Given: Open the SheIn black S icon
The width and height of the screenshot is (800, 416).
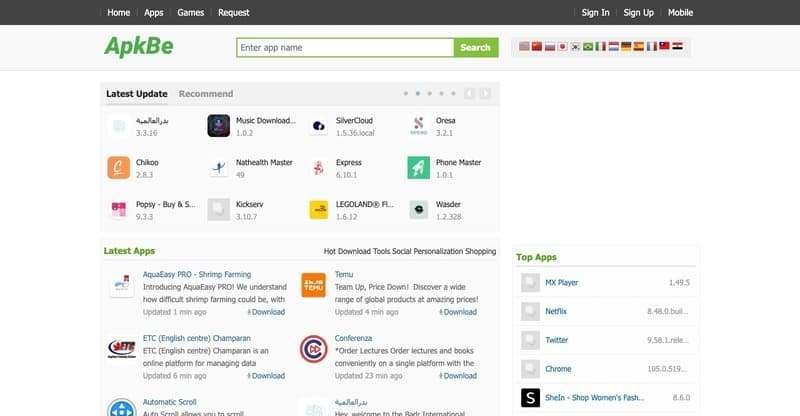Looking at the screenshot, I should 530,398.
